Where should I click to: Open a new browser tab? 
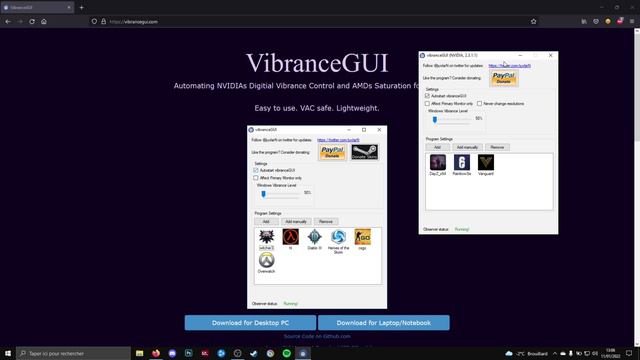coord(81,7)
